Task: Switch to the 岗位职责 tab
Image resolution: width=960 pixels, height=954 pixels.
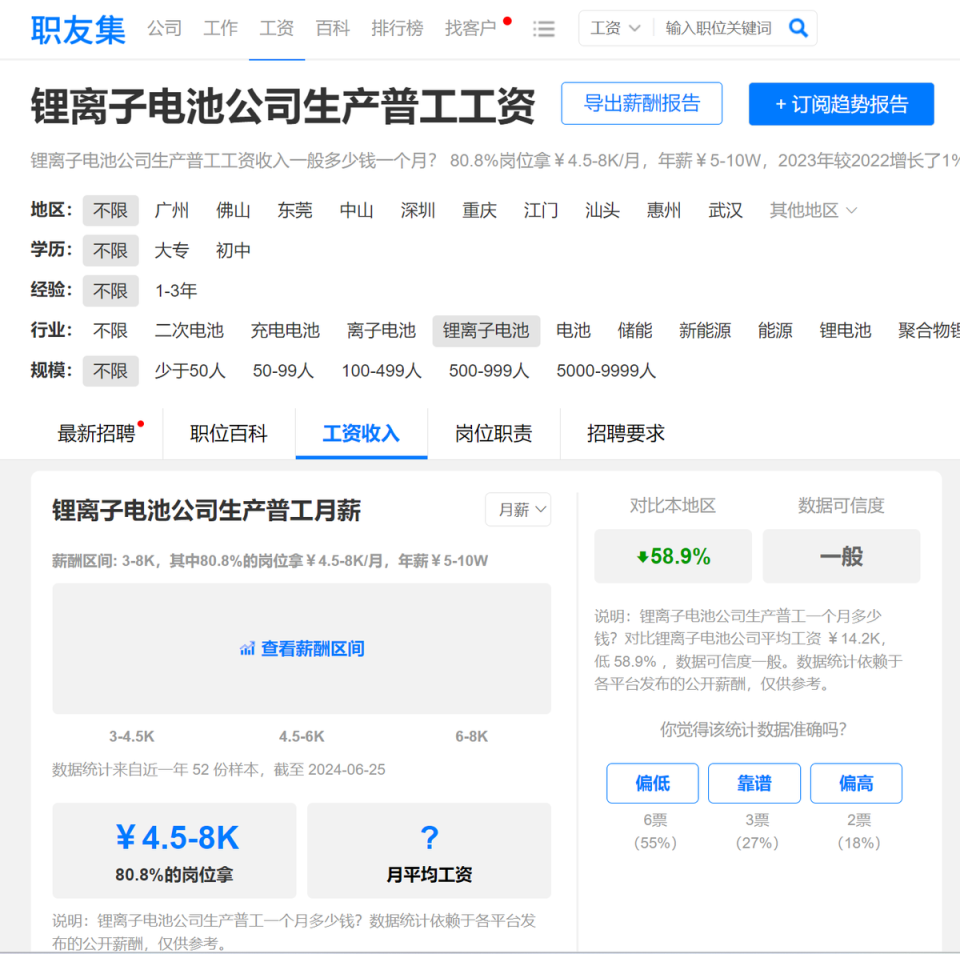Action: pyautogui.click(x=493, y=434)
